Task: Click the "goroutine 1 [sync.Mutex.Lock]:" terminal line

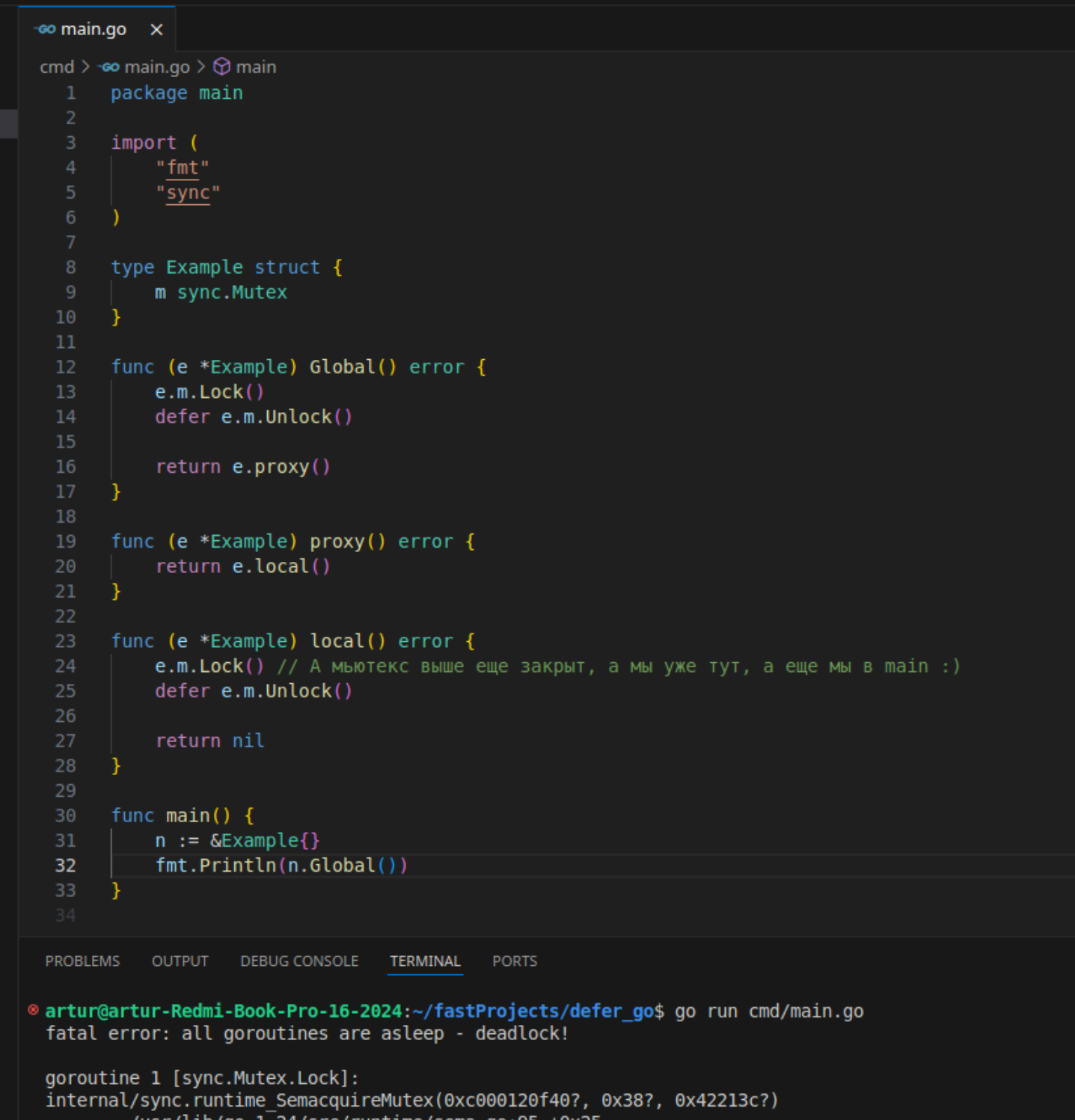Action: point(202,1078)
